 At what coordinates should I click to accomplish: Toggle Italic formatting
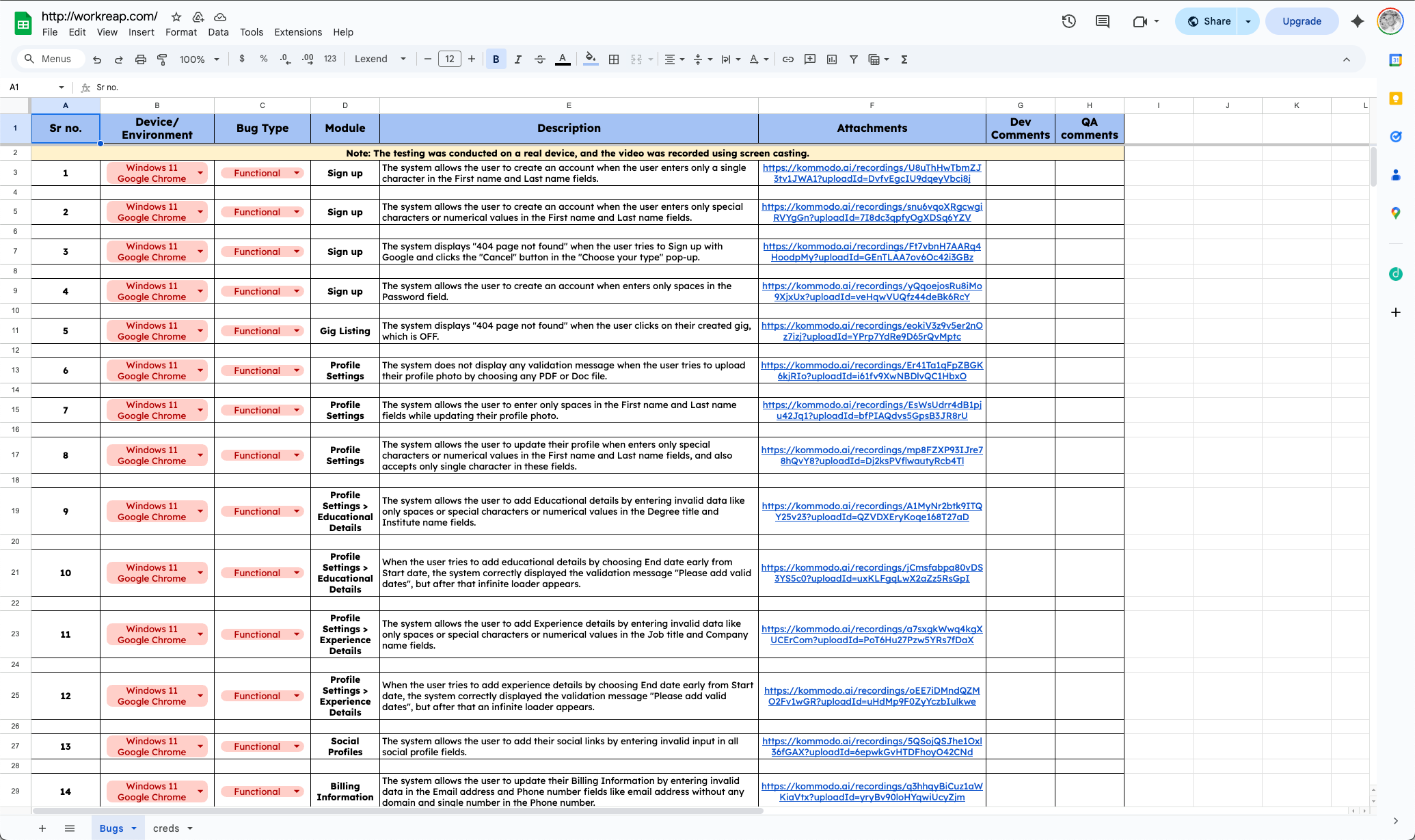[x=517, y=59]
